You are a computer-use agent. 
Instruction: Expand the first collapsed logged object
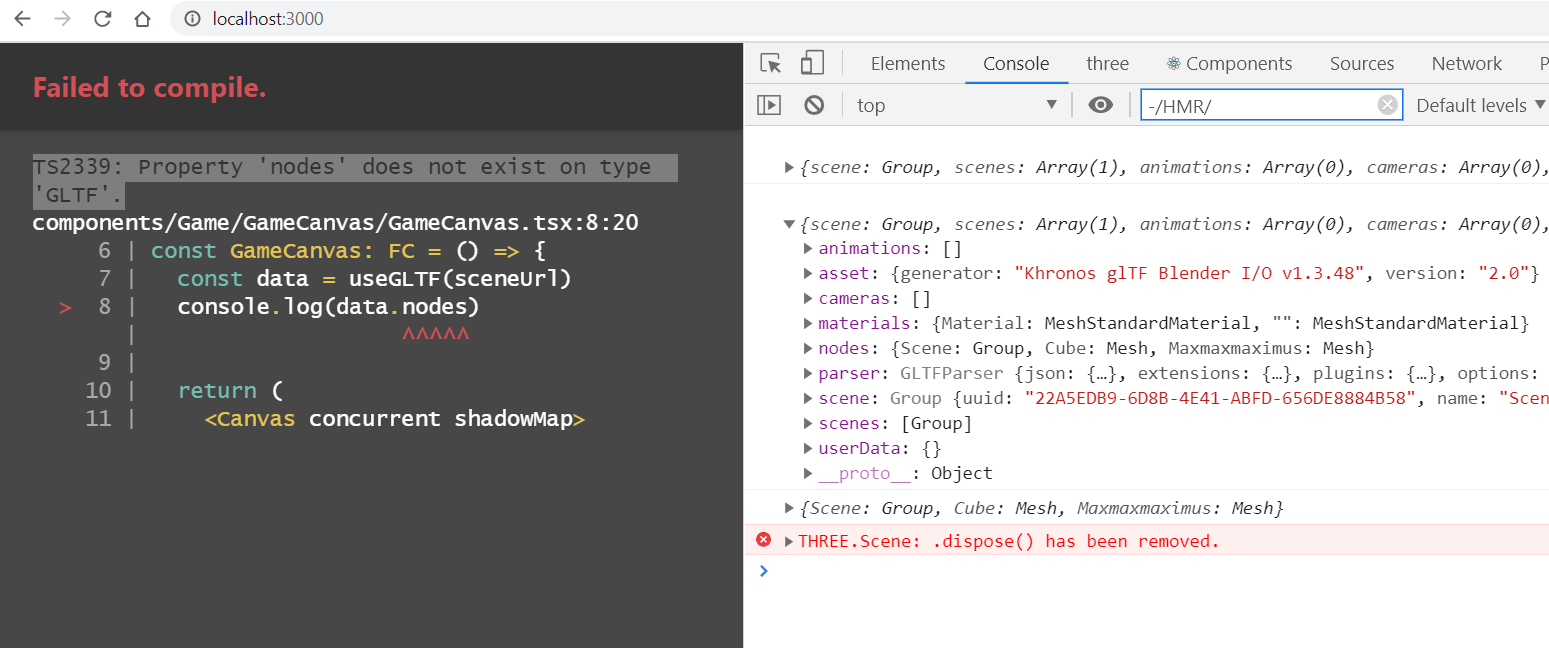point(789,168)
